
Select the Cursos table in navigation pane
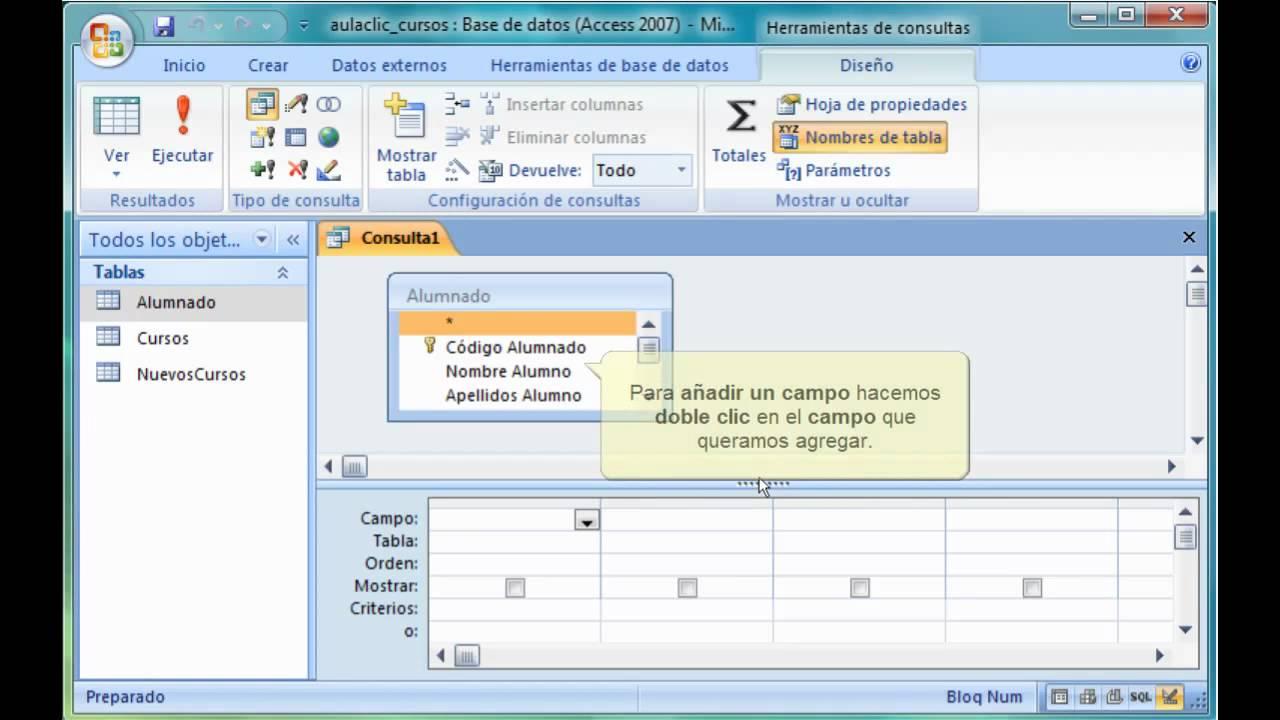coord(162,338)
